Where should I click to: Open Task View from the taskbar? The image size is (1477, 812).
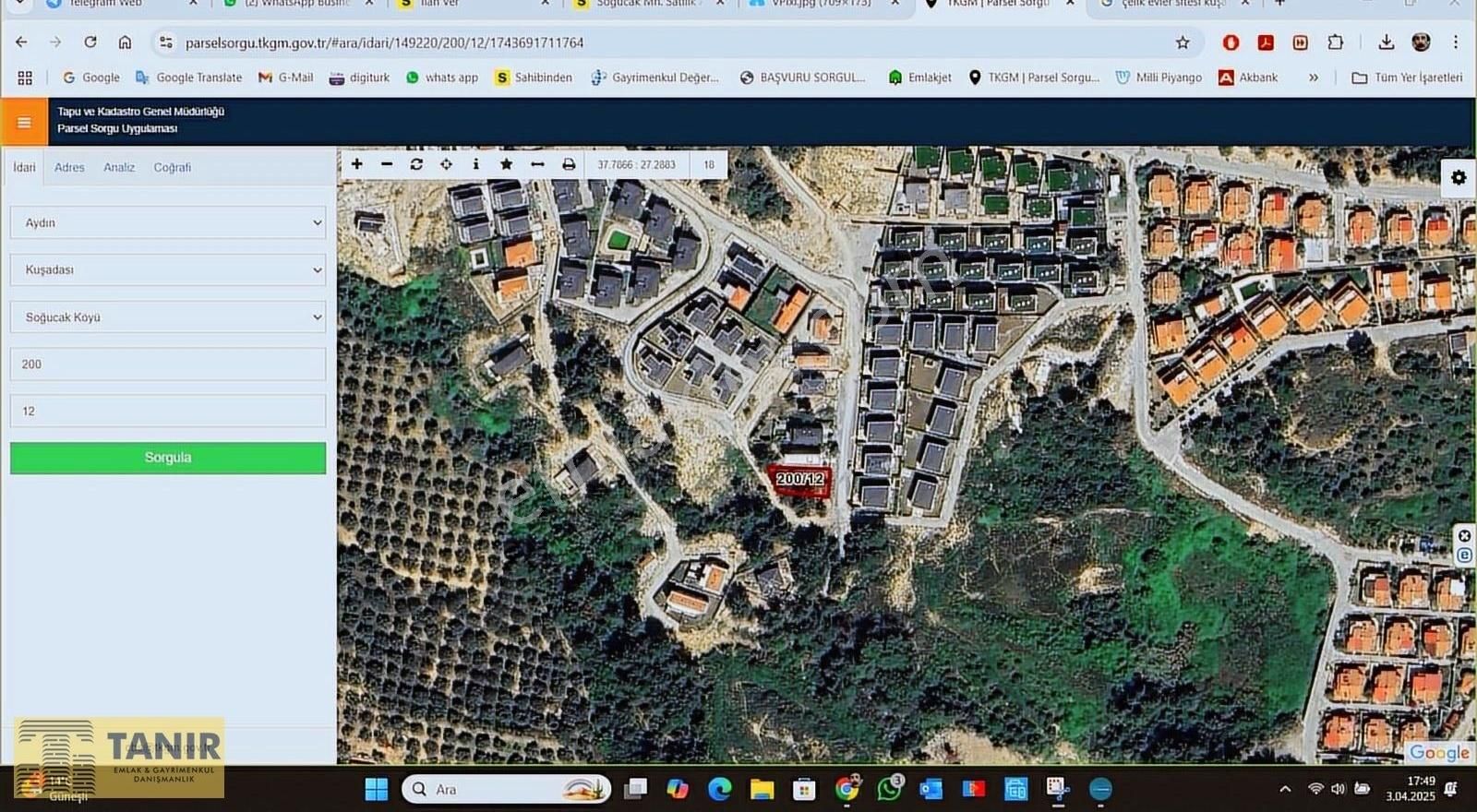636,789
